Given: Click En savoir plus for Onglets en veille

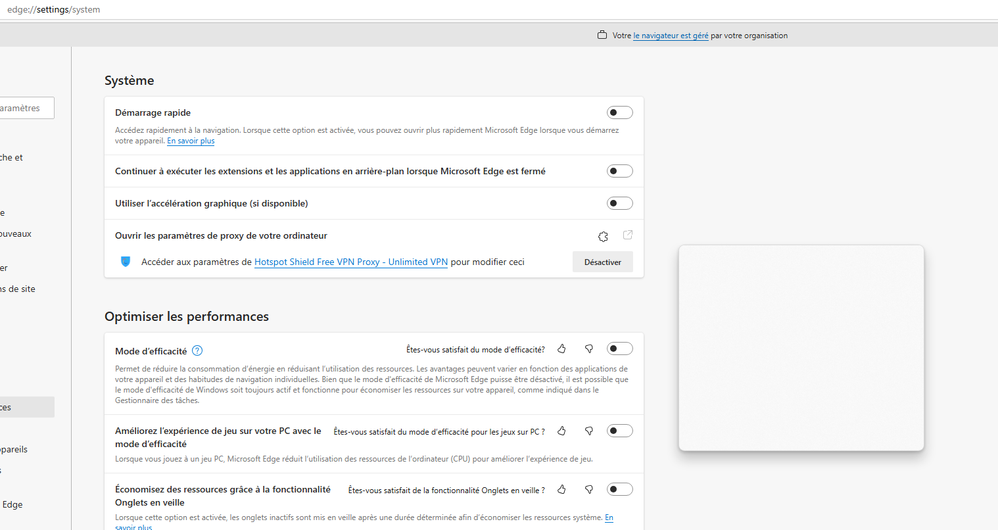Looking at the screenshot, I should 609,518.
